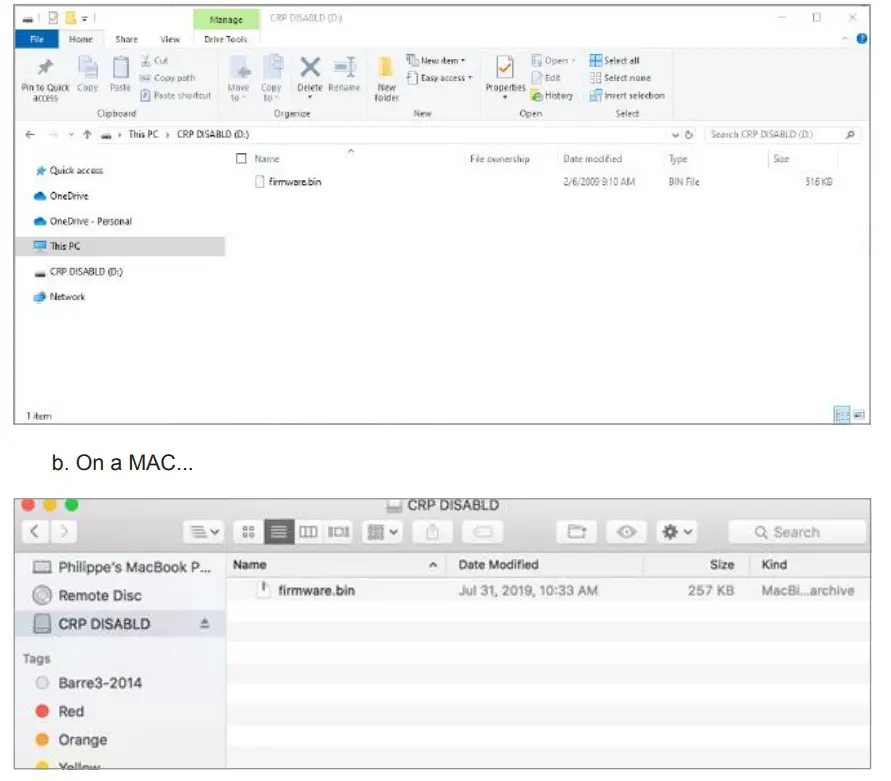Open the Copy to dropdown

point(272,79)
